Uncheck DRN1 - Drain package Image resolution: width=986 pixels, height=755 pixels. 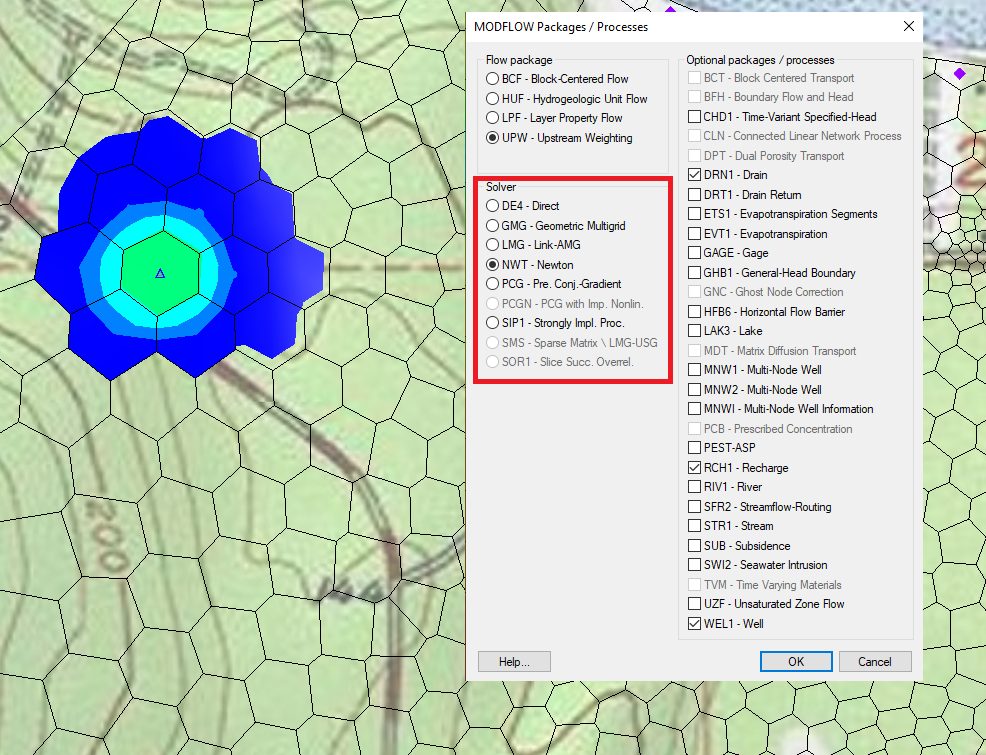tap(694, 174)
